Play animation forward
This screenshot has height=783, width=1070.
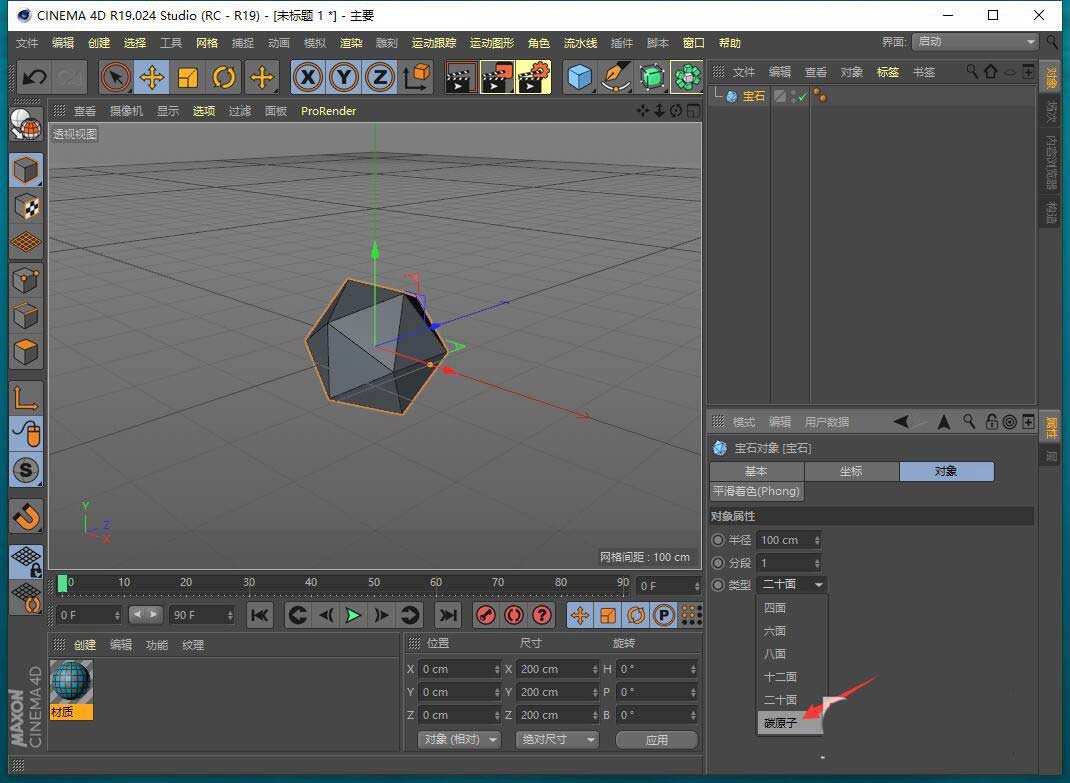click(x=353, y=616)
